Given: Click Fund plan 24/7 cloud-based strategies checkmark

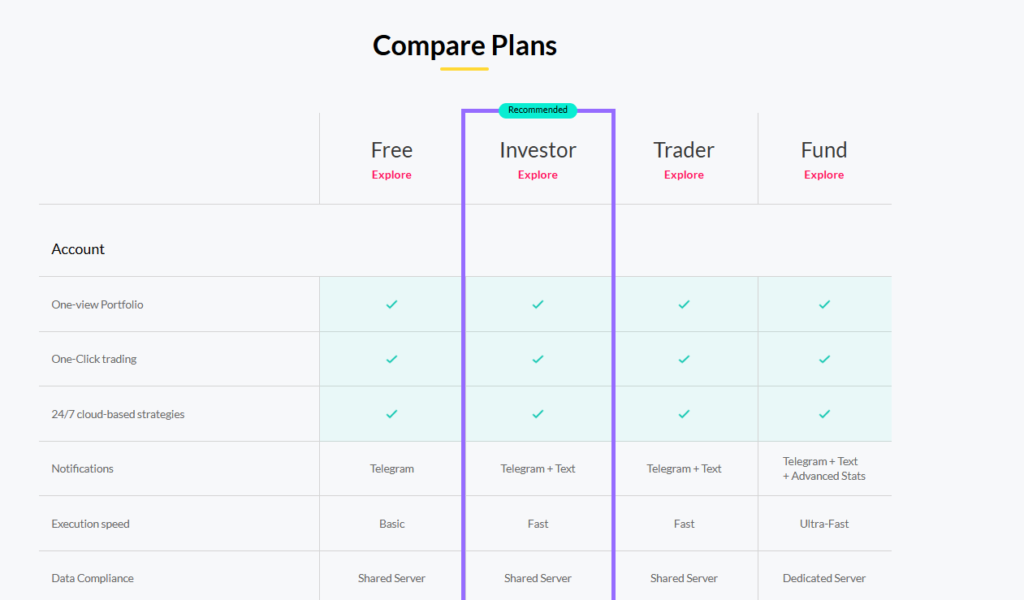Looking at the screenshot, I should [x=824, y=414].
